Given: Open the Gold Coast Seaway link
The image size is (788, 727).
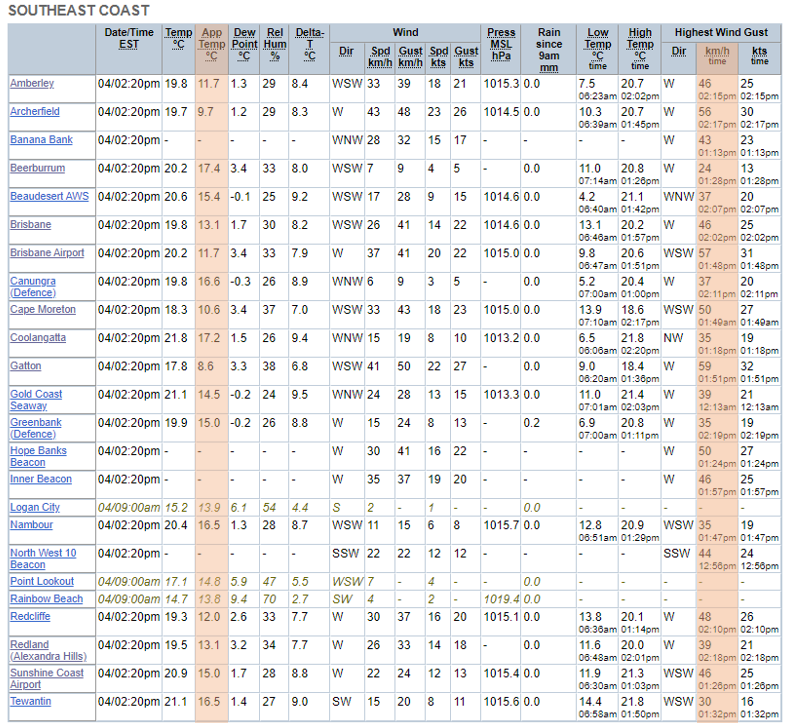Looking at the screenshot, I should [x=36, y=400].
